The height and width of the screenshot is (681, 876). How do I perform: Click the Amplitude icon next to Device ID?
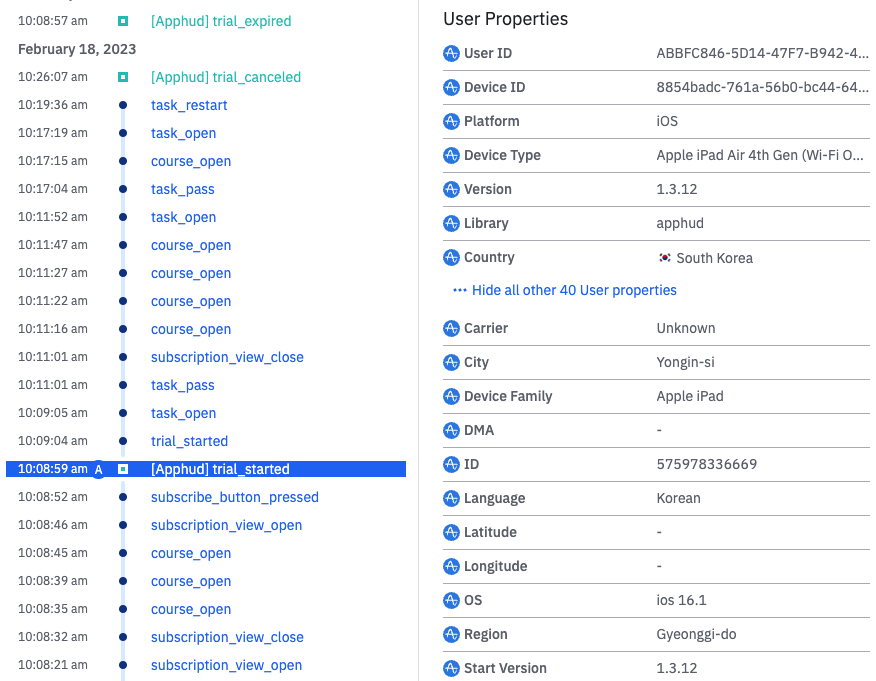click(451, 87)
